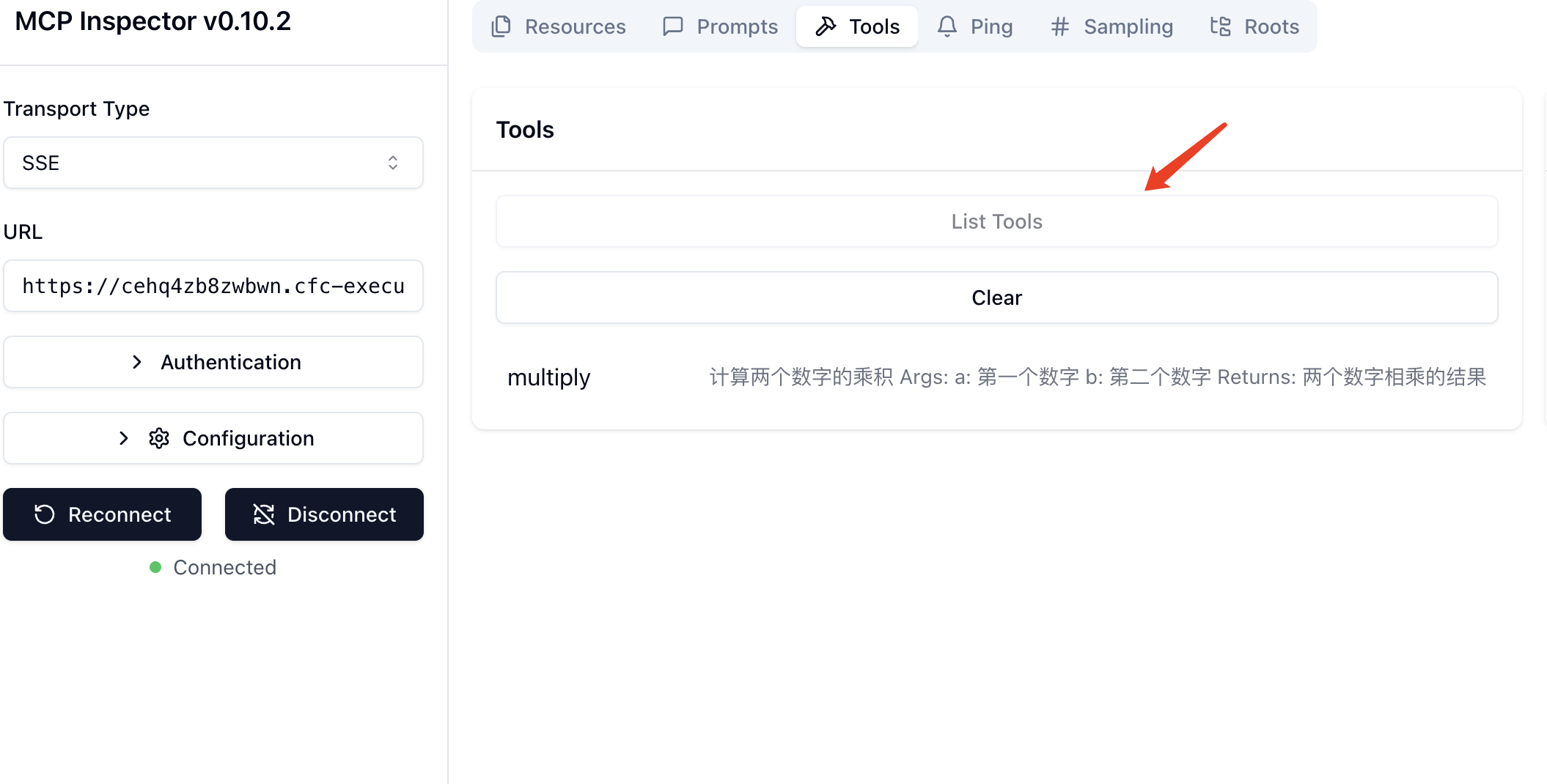This screenshot has width=1547, height=784.
Task: Click into the URL input field
Action: point(213,286)
